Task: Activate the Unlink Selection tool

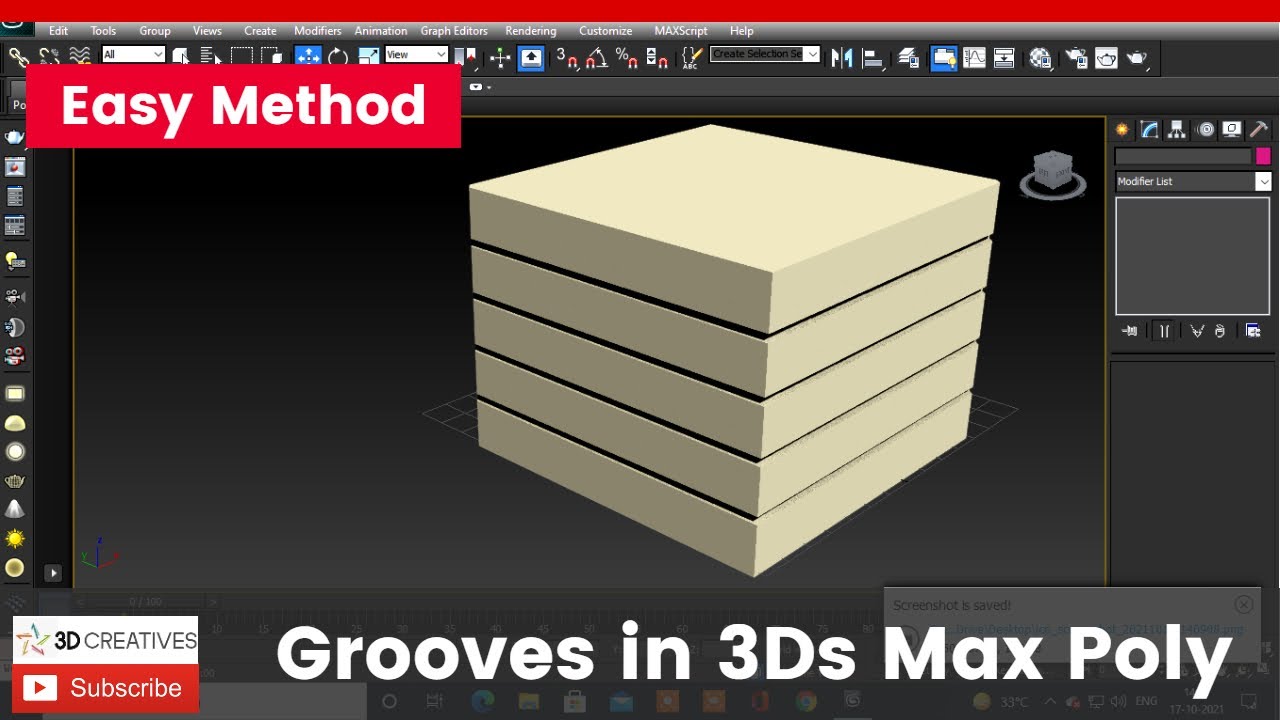Action: (x=49, y=57)
